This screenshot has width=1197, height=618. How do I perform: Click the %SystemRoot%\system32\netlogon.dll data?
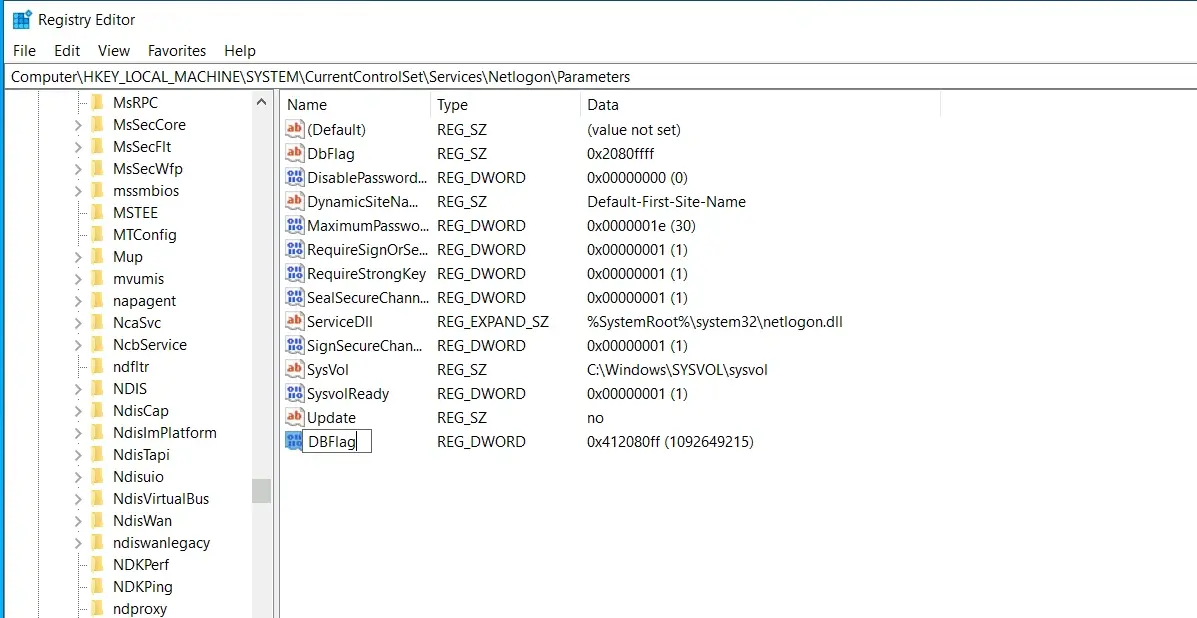coord(715,321)
